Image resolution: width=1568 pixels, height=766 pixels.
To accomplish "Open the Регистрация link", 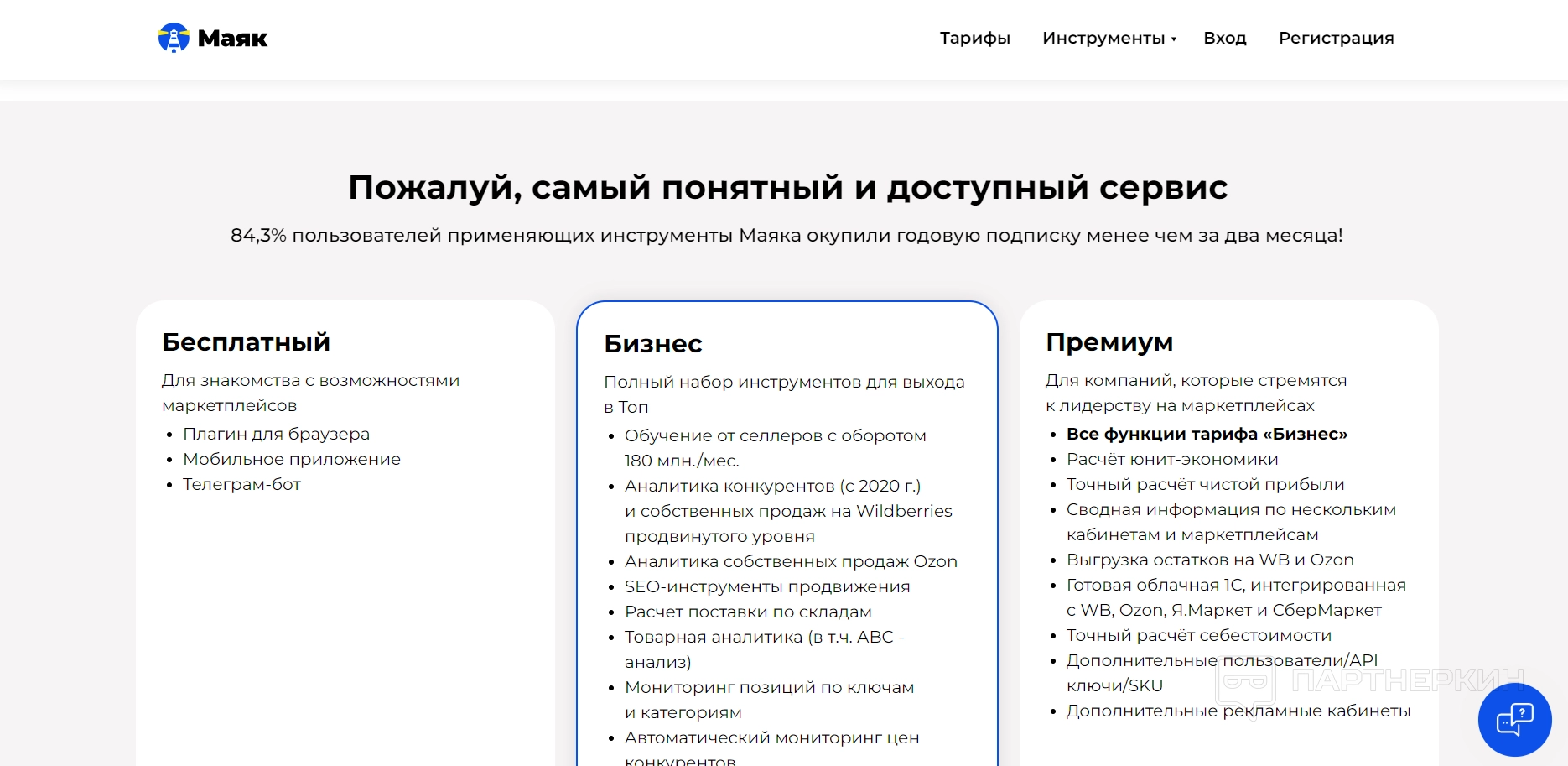I will coord(1337,38).
